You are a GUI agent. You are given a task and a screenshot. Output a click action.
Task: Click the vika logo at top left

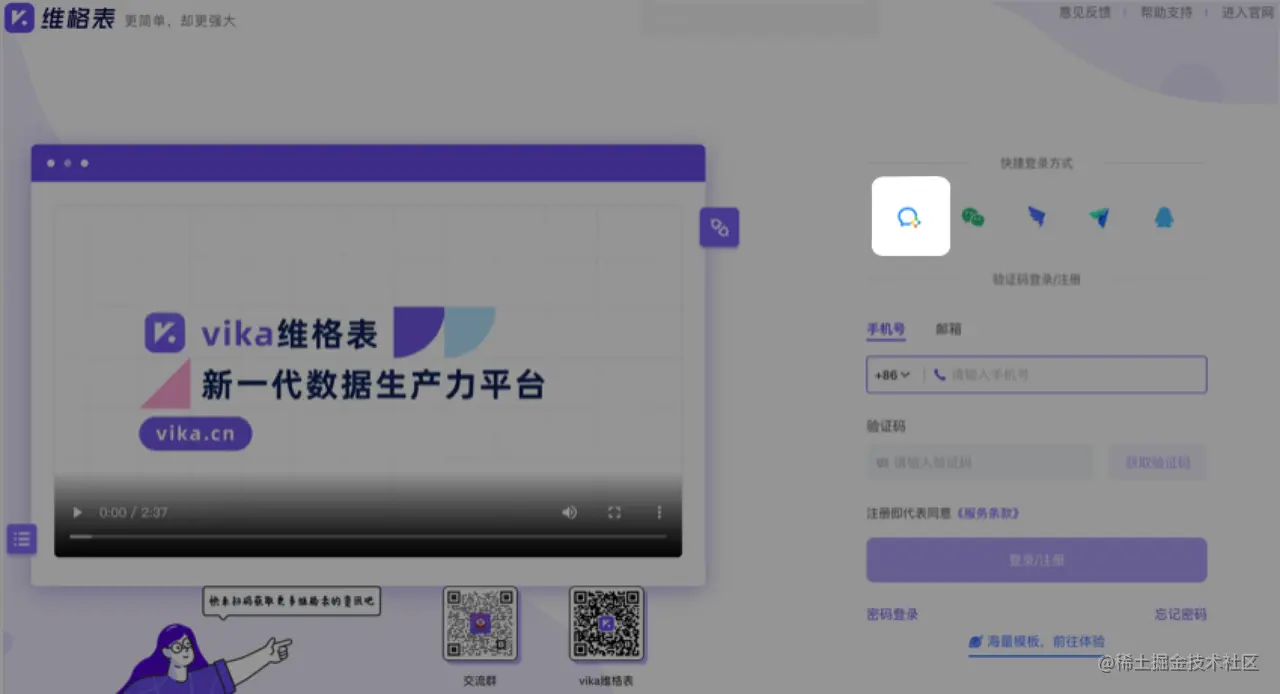pos(60,17)
